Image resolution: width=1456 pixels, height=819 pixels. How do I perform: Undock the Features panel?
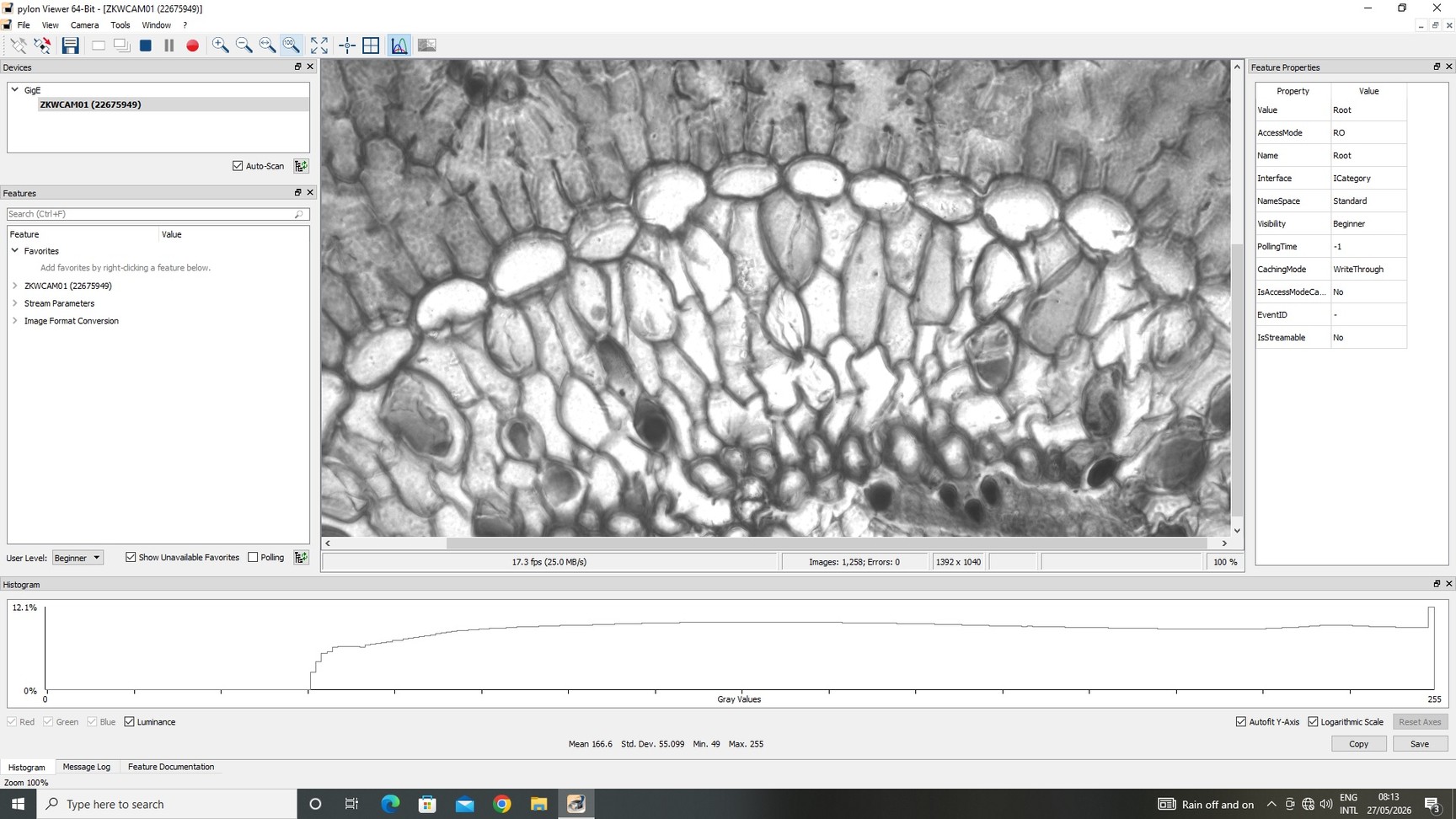[297, 193]
